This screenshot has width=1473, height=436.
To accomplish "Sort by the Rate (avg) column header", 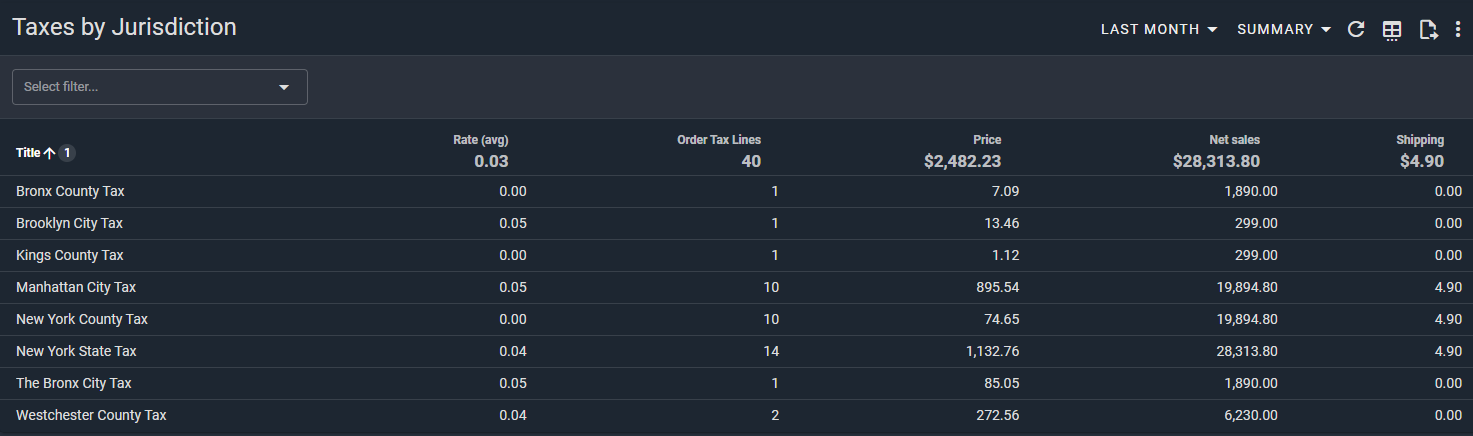I will click(x=480, y=140).
